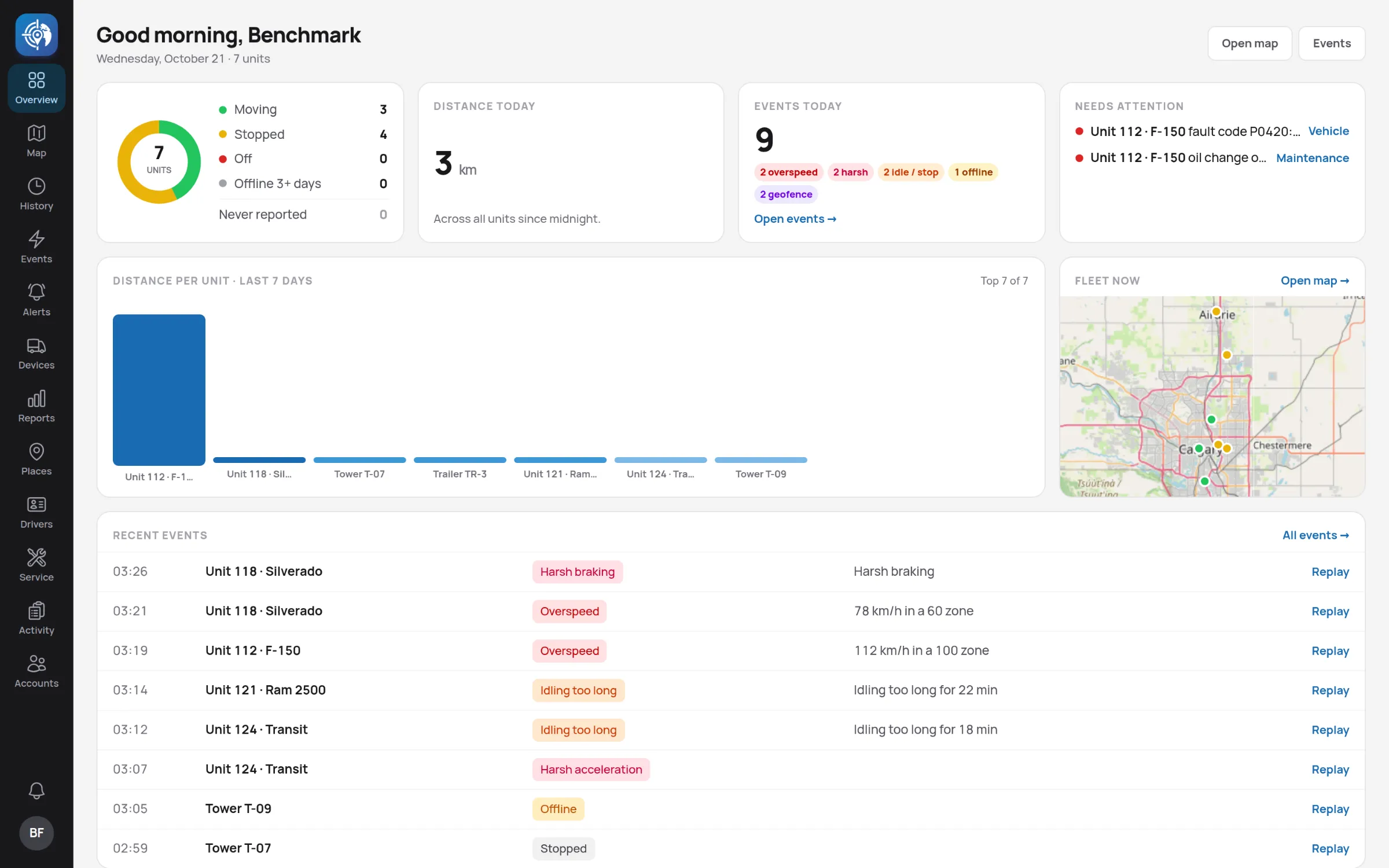The height and width of the screenshot is (868, 1389).
Task: Go to Drivers in the sidebar
Action: (36, 513)
